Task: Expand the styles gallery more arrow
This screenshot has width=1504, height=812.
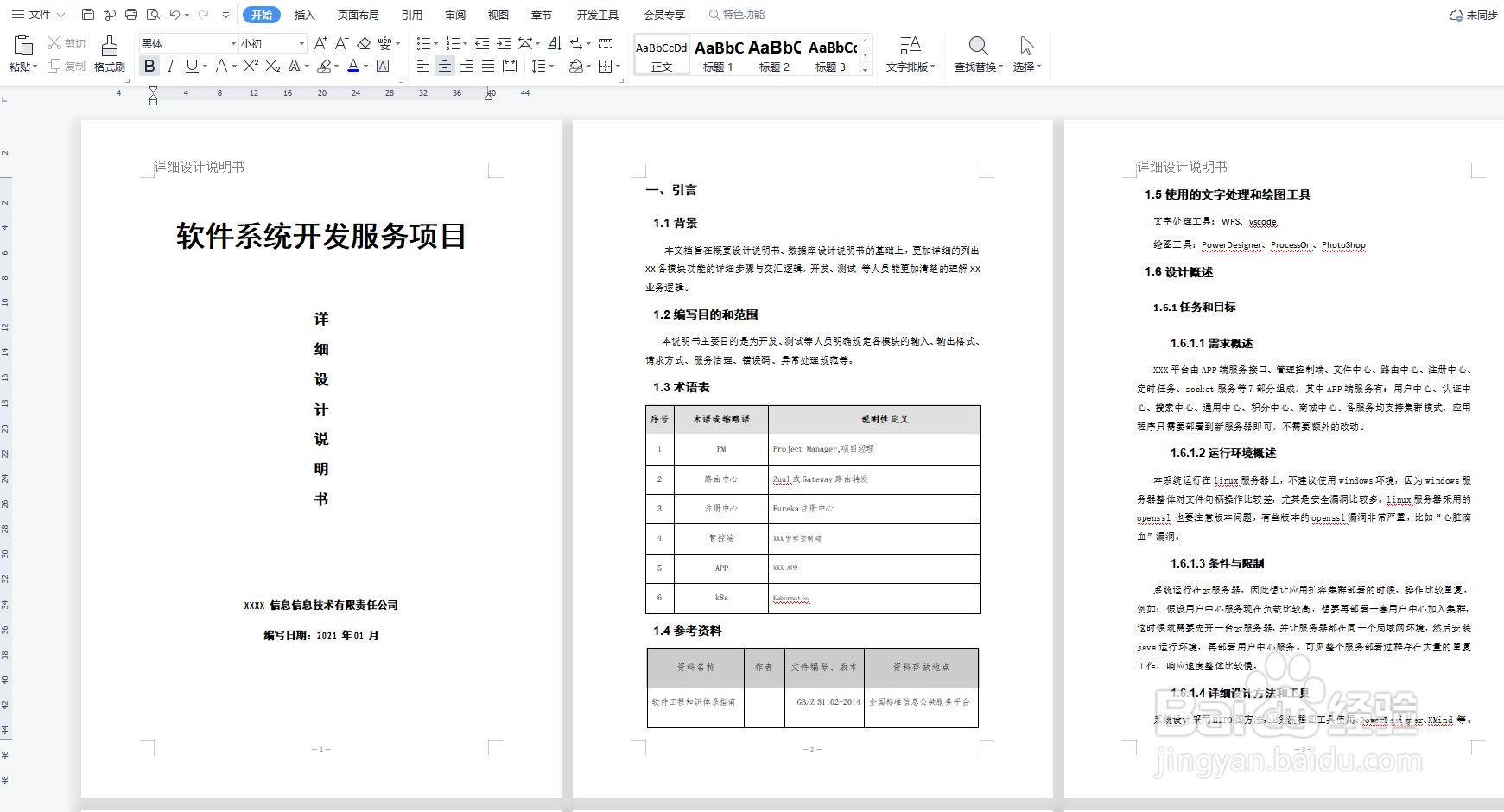Action: [866, 69]
